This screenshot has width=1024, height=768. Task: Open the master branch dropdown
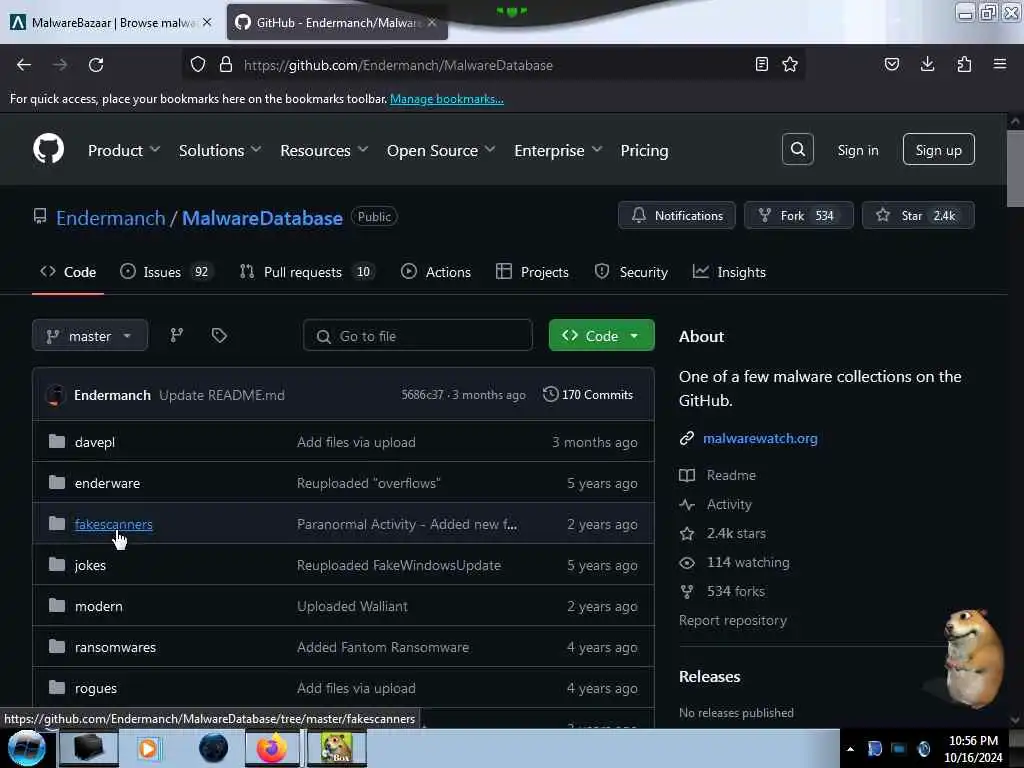click(90, 336)
